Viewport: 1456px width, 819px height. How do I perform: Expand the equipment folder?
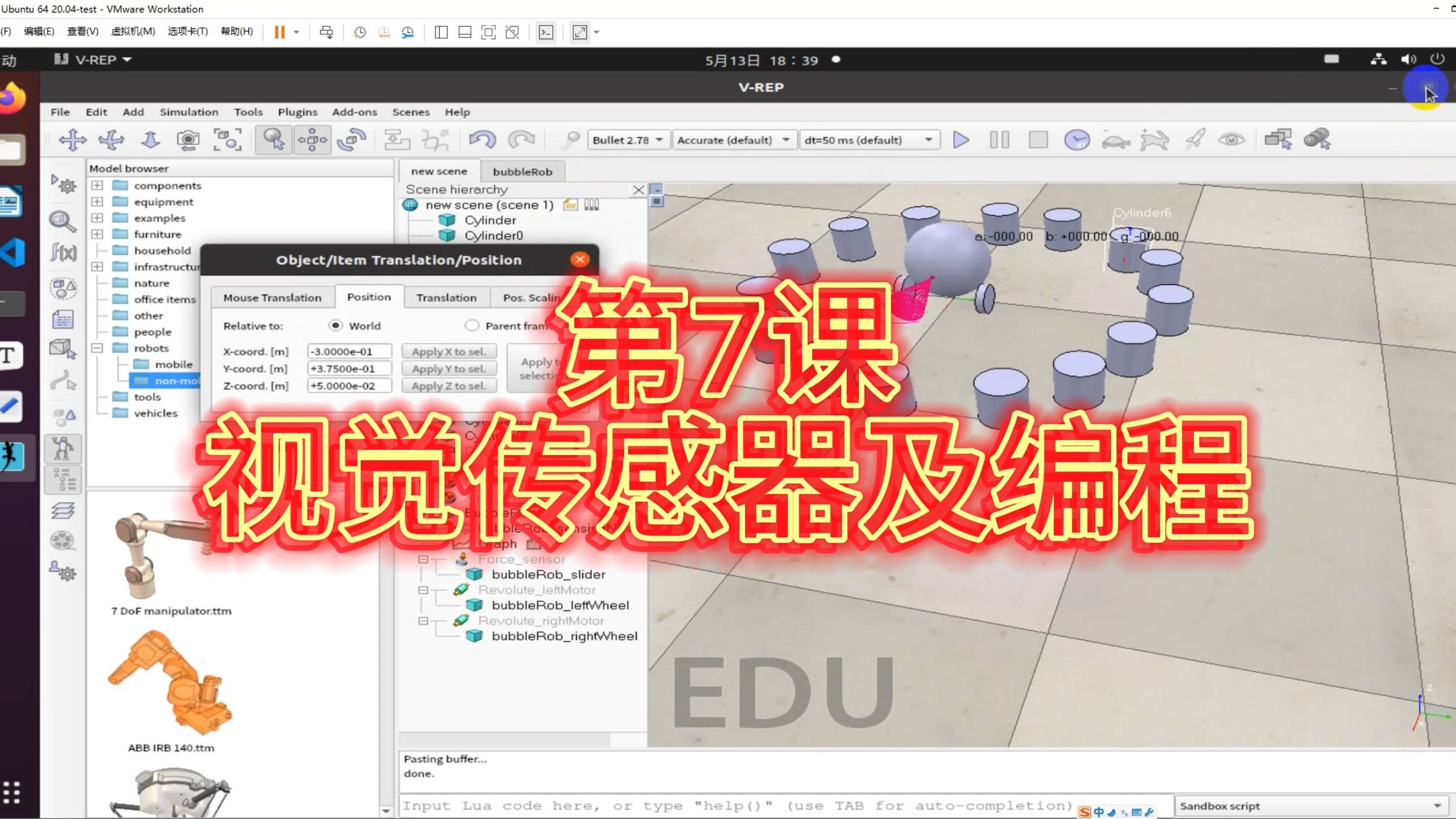(97, 202)
